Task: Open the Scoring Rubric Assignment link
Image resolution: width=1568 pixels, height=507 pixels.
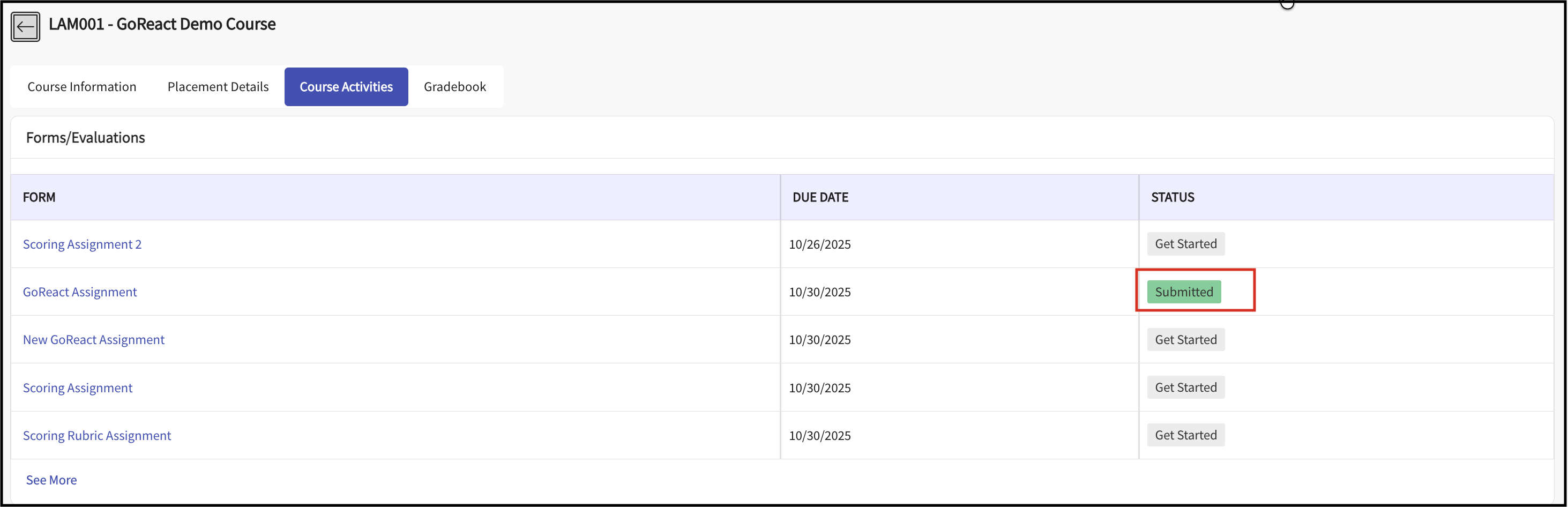Action: click(x=97, y=436)
